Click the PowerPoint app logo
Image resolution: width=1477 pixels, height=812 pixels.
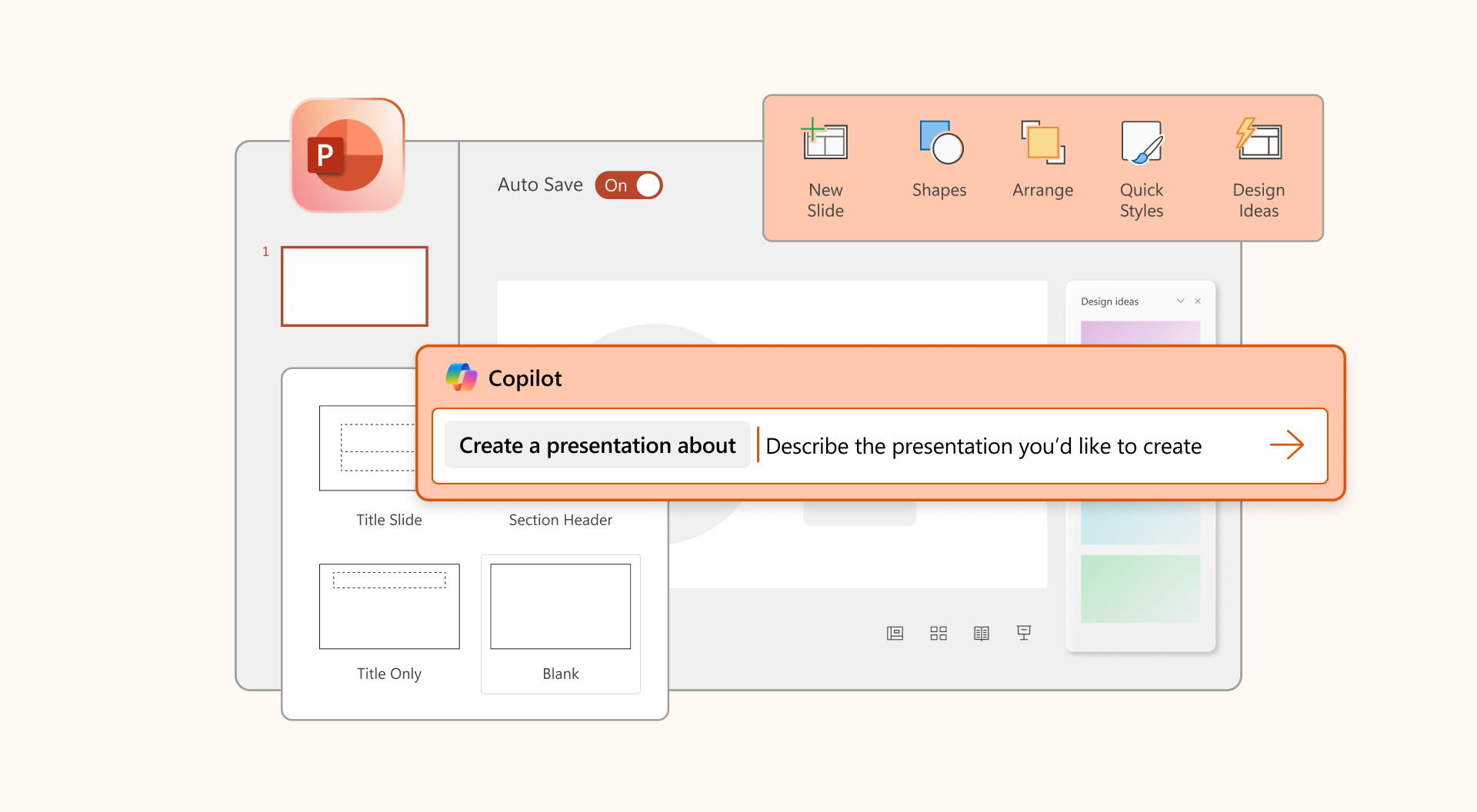348,155
